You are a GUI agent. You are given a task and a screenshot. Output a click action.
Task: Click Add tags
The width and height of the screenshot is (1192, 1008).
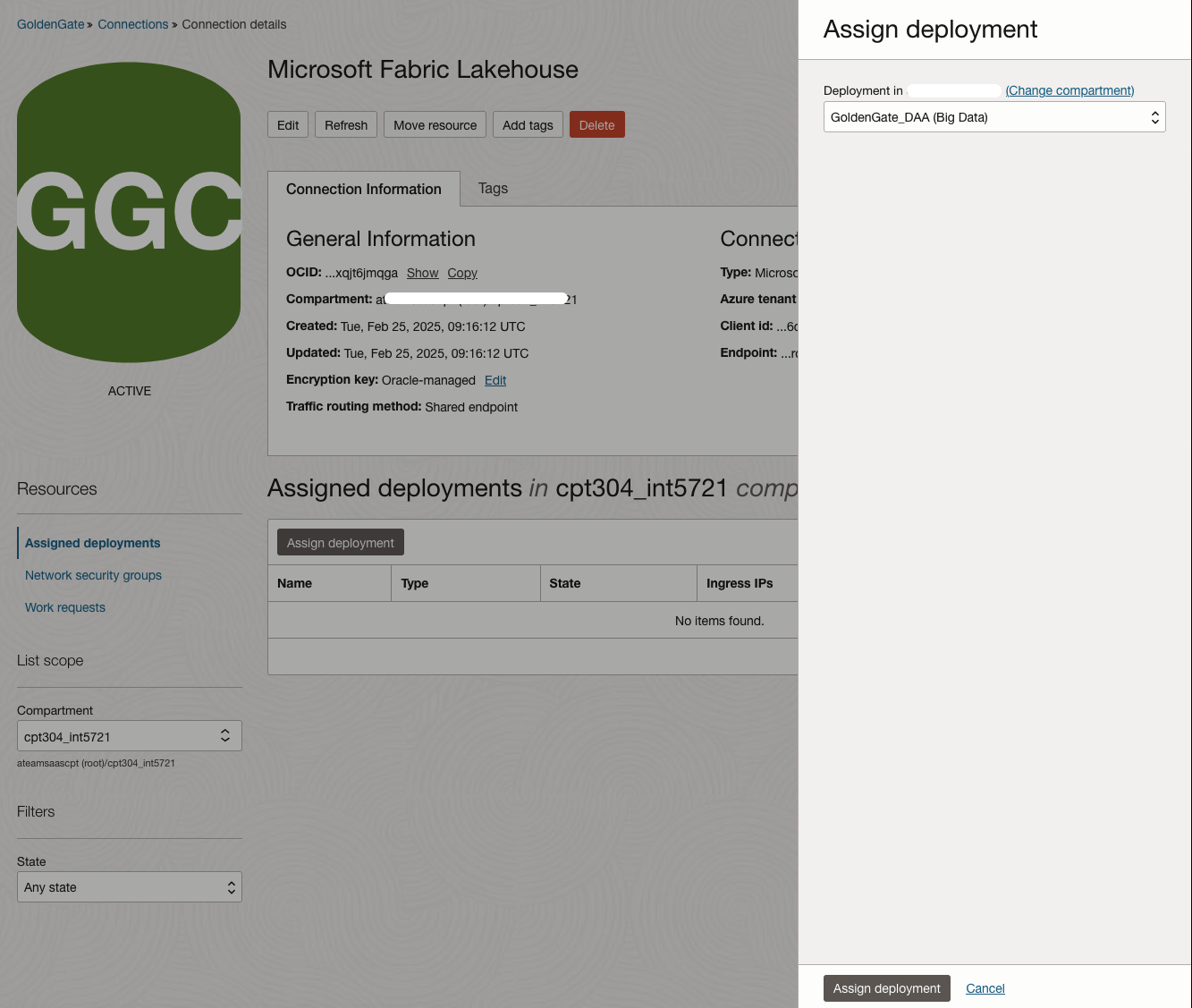[x=528, y=124]
